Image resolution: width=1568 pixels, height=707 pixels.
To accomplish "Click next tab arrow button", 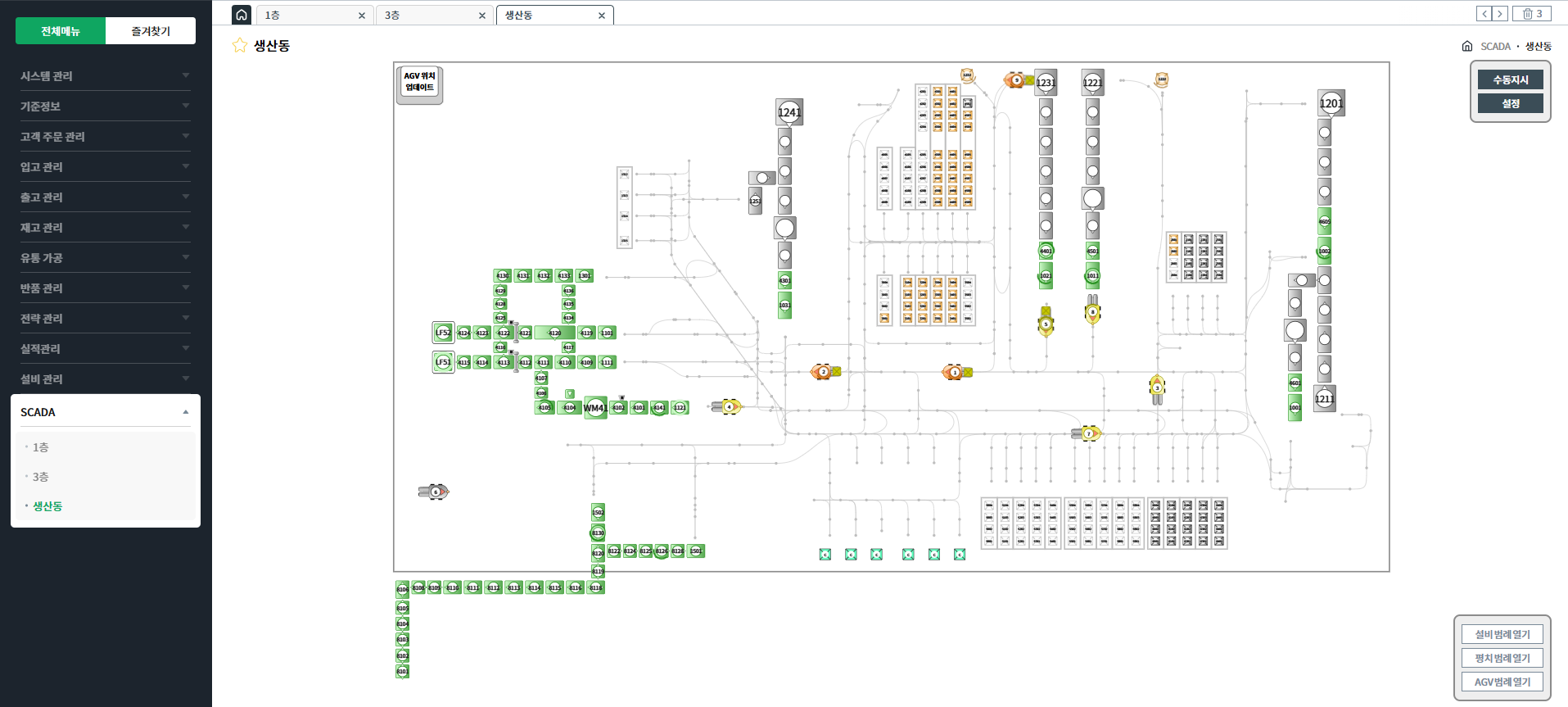I will (x=1500, y=14).
